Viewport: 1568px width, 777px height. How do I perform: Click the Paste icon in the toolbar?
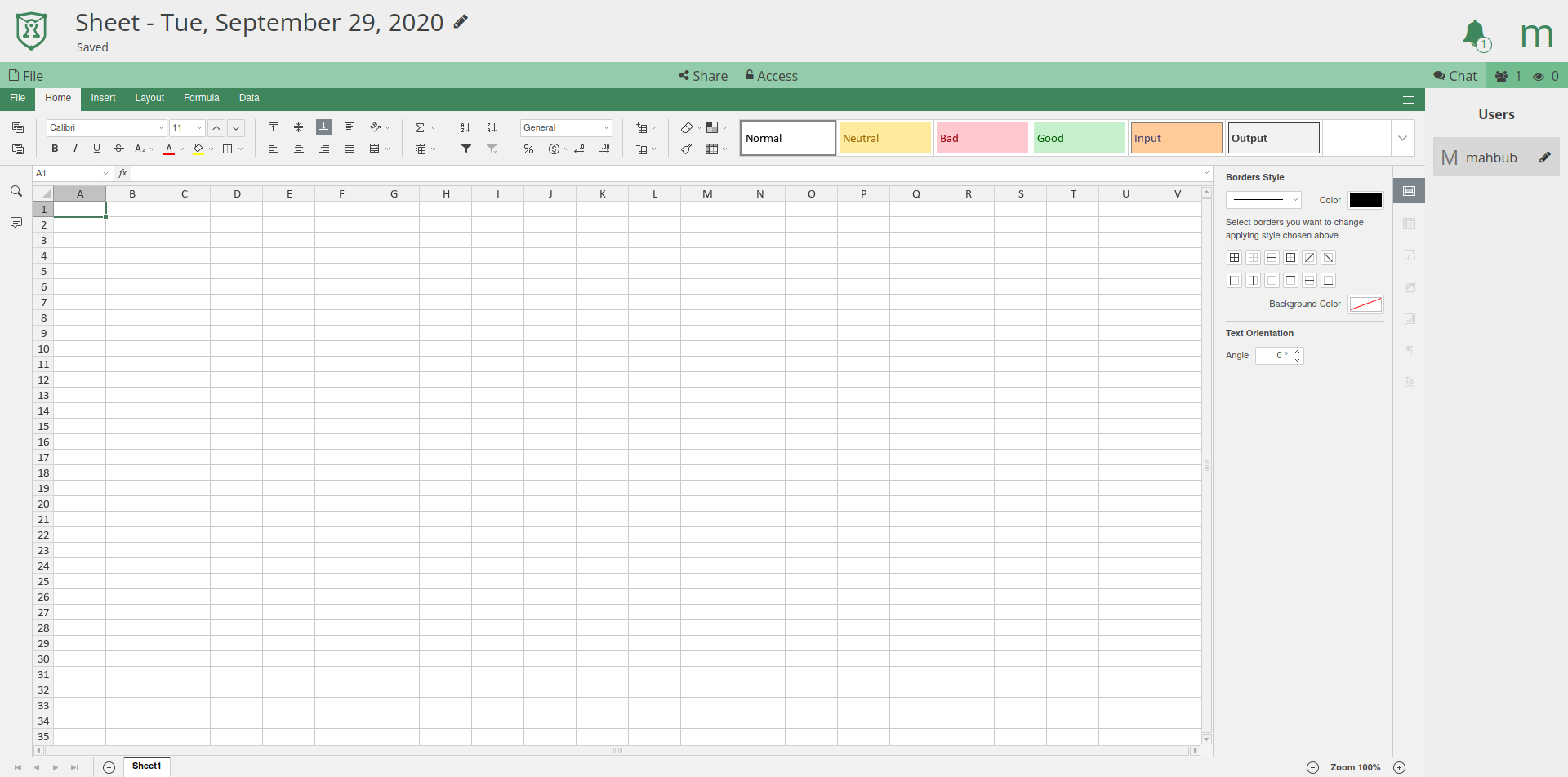tap(18, 149)
